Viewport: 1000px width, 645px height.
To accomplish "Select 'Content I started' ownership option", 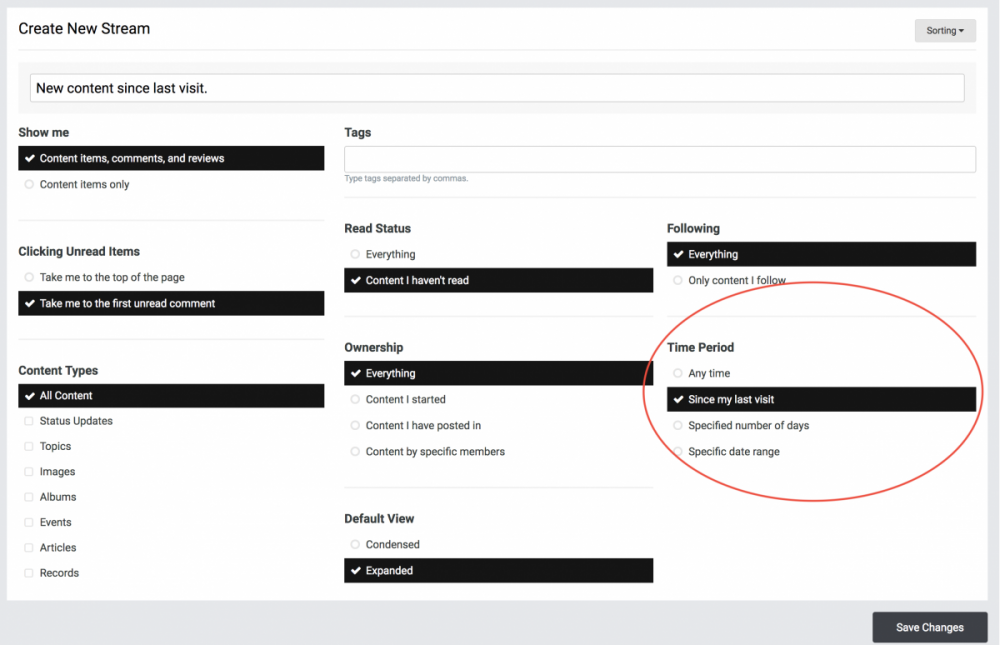I will coord(404,400).
